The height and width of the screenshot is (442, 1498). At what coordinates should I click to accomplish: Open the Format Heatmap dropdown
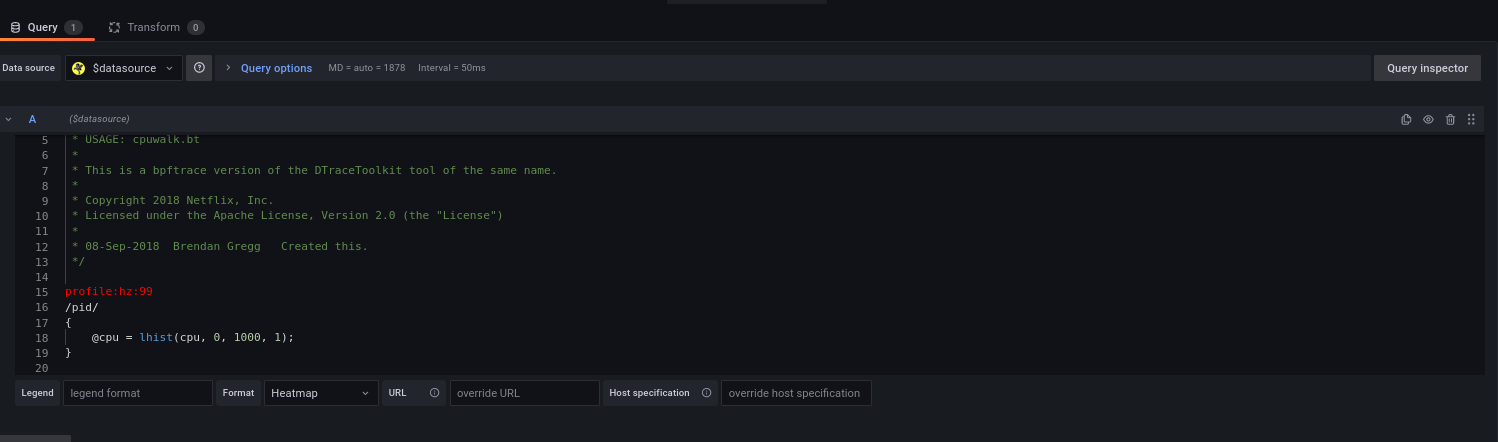pos(320,393)
